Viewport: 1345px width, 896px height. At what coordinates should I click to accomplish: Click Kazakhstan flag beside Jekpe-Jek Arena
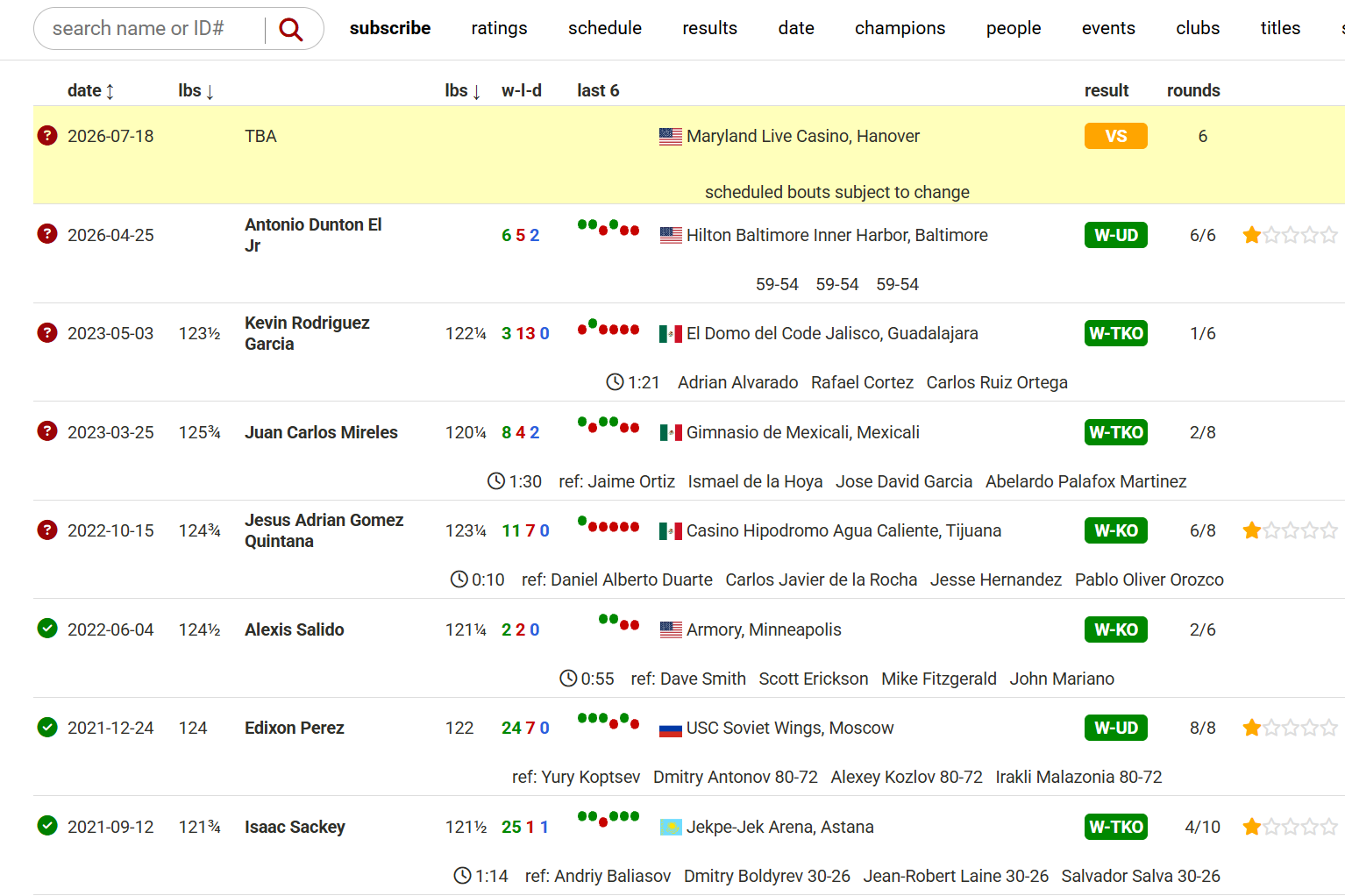click(671, 827)
